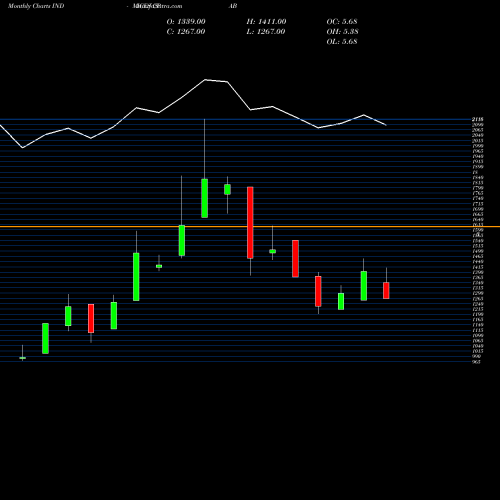This screenshot has width=500, height=500.
Task: Select the high value H: 1411.00
Action: click(x=266, y=22)
